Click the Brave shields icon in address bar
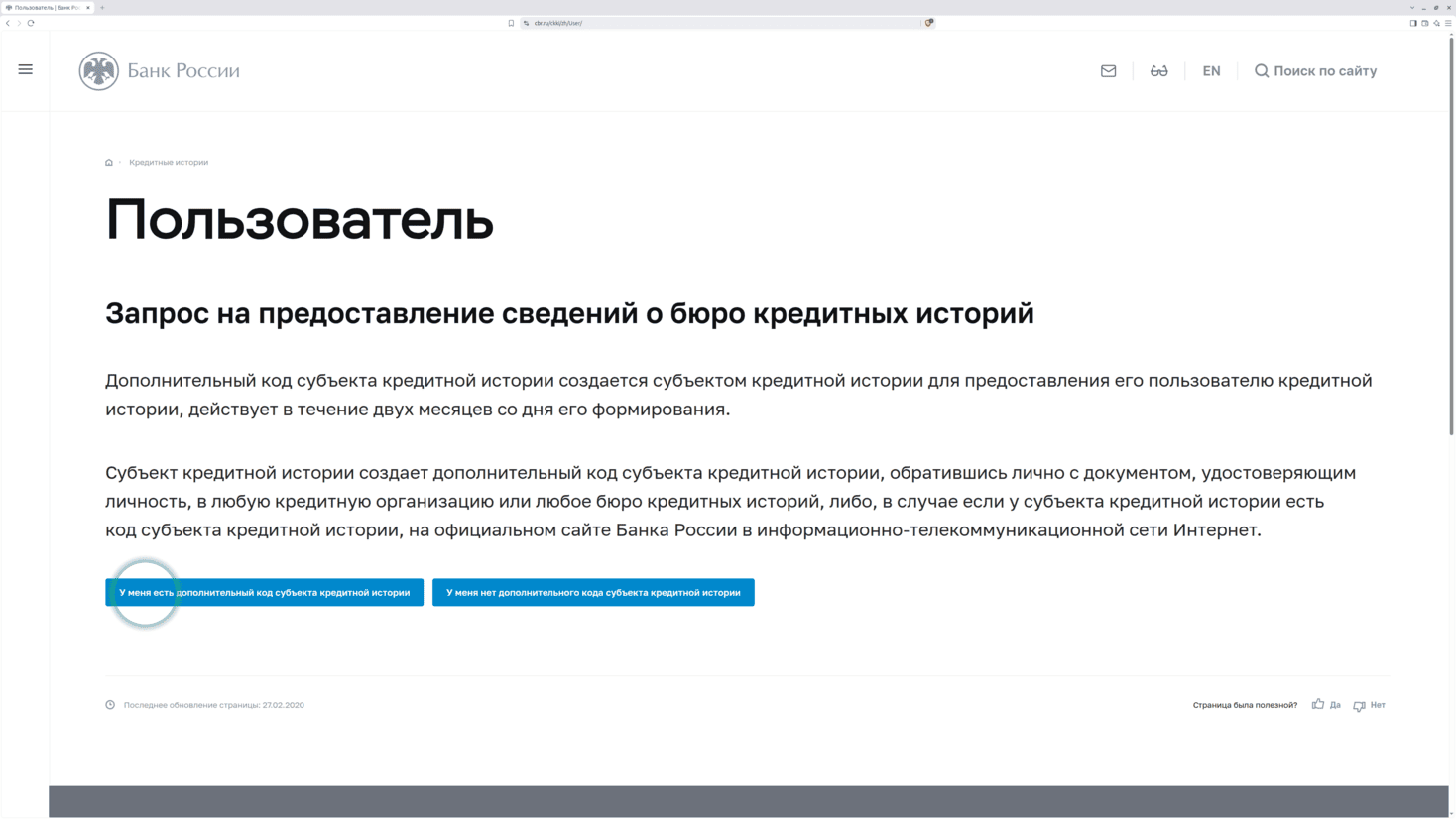 [929, 23]
